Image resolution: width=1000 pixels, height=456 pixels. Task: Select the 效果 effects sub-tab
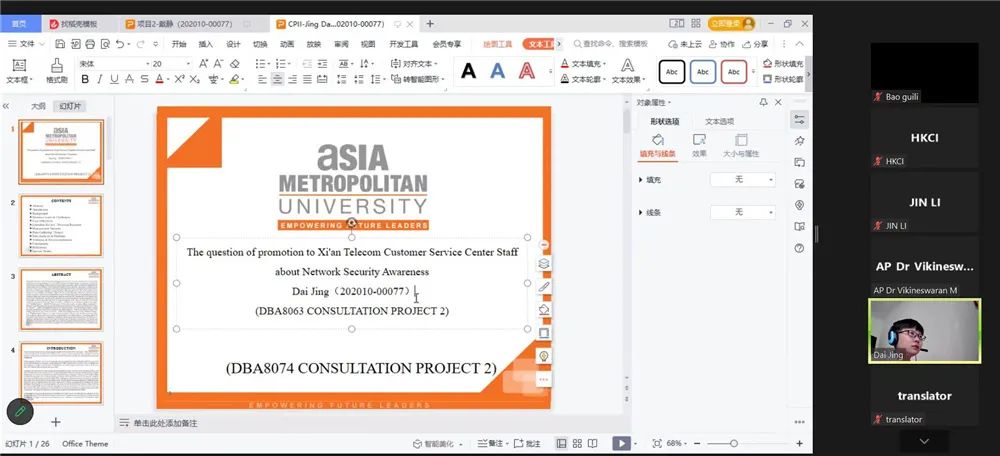[x=699, y=145]
